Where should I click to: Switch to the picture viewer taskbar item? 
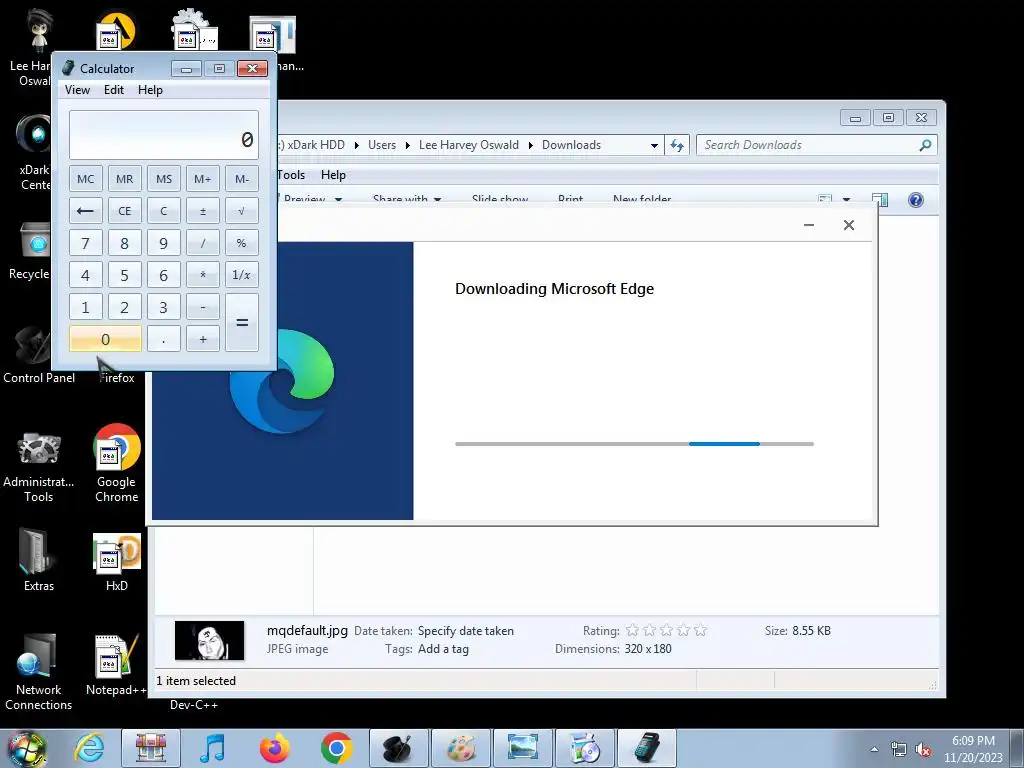(522, 748)
